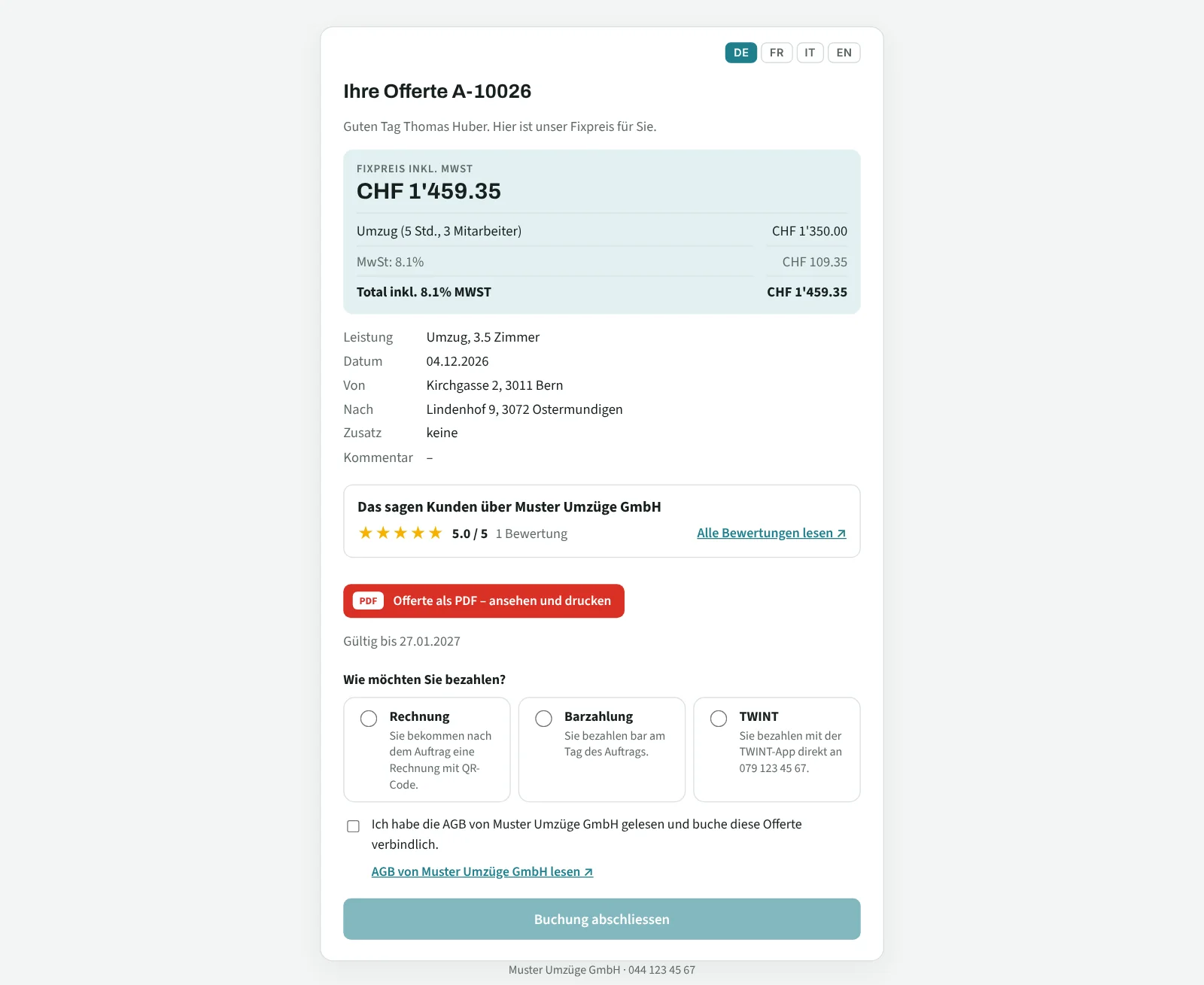Switch language to EN
This screenshot has width=1204, height=985.
tap(844, 53)
